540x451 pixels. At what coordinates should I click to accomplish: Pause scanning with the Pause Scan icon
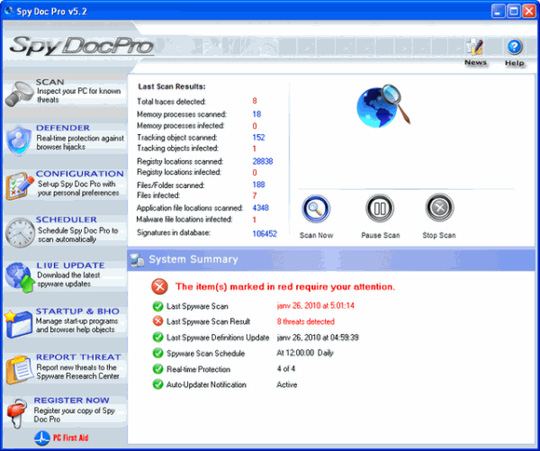pyautogui.click(x=380, y=208)
